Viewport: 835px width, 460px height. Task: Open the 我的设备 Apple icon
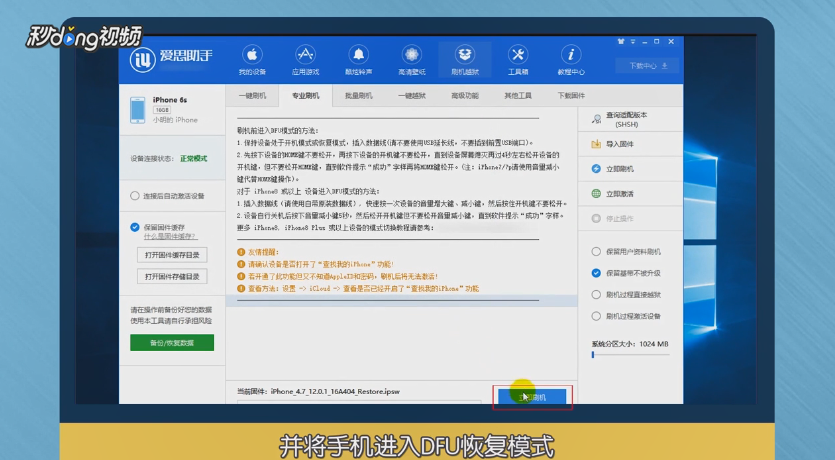click(252, 54)
